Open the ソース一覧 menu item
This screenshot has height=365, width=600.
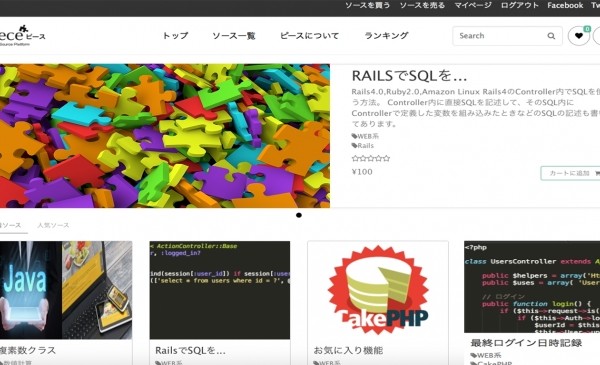pyautogui.click(x=234, y=36)
